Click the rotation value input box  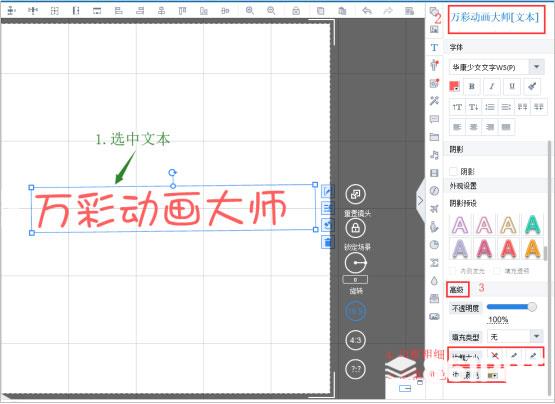355,280
